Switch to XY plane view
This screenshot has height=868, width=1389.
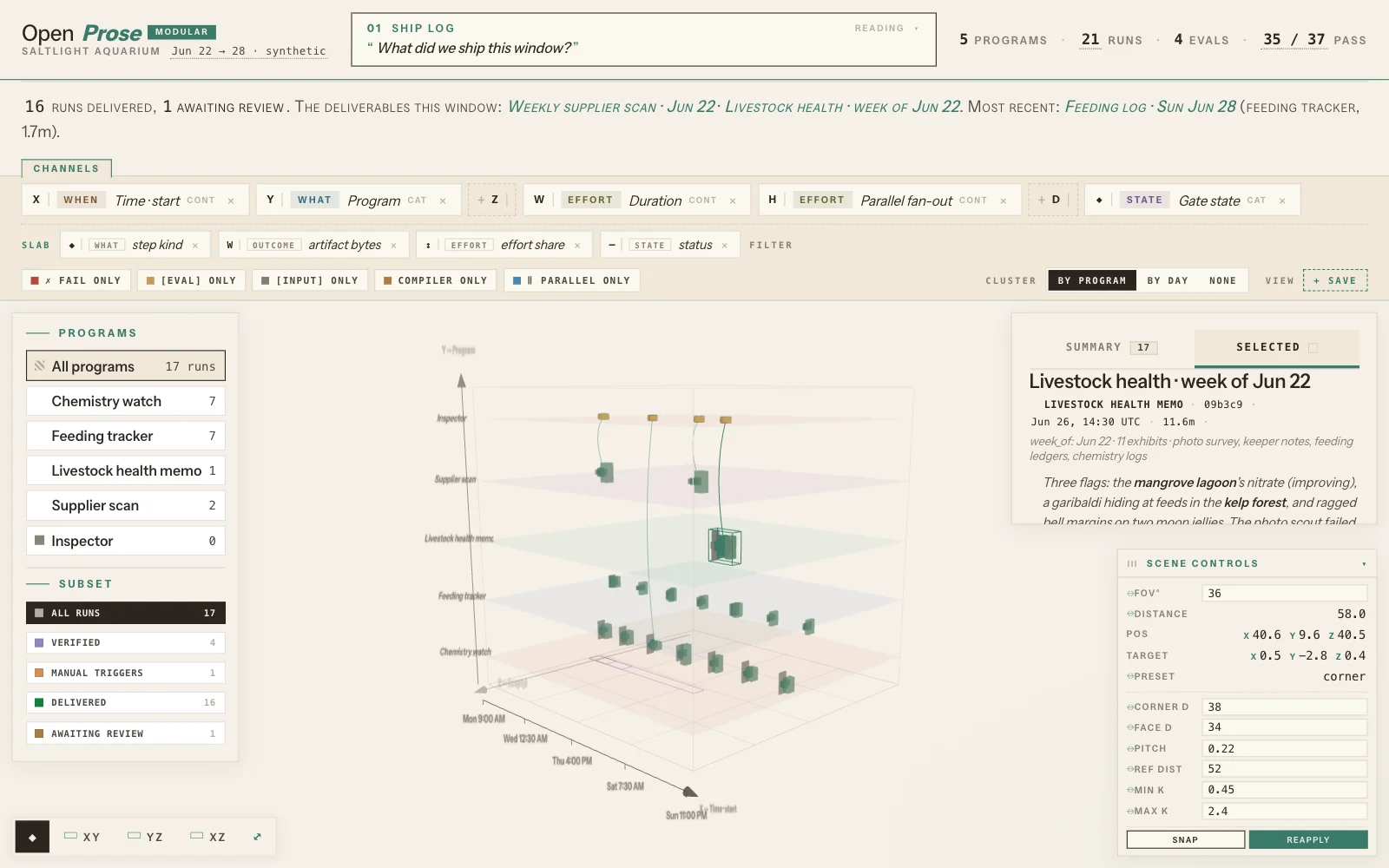pos(82,837)
